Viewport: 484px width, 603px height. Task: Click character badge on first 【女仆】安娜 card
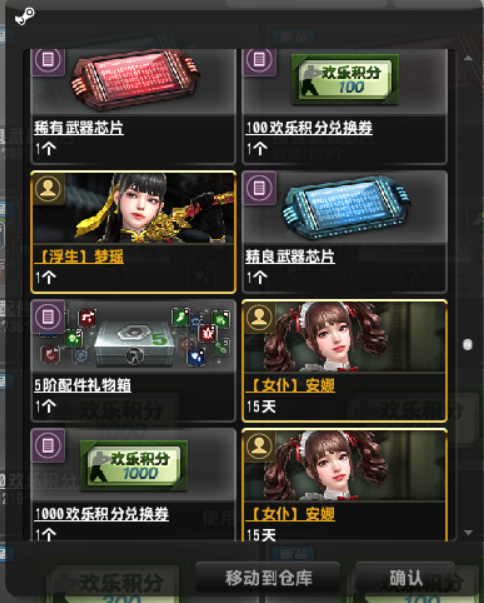[x=259, y=317]
